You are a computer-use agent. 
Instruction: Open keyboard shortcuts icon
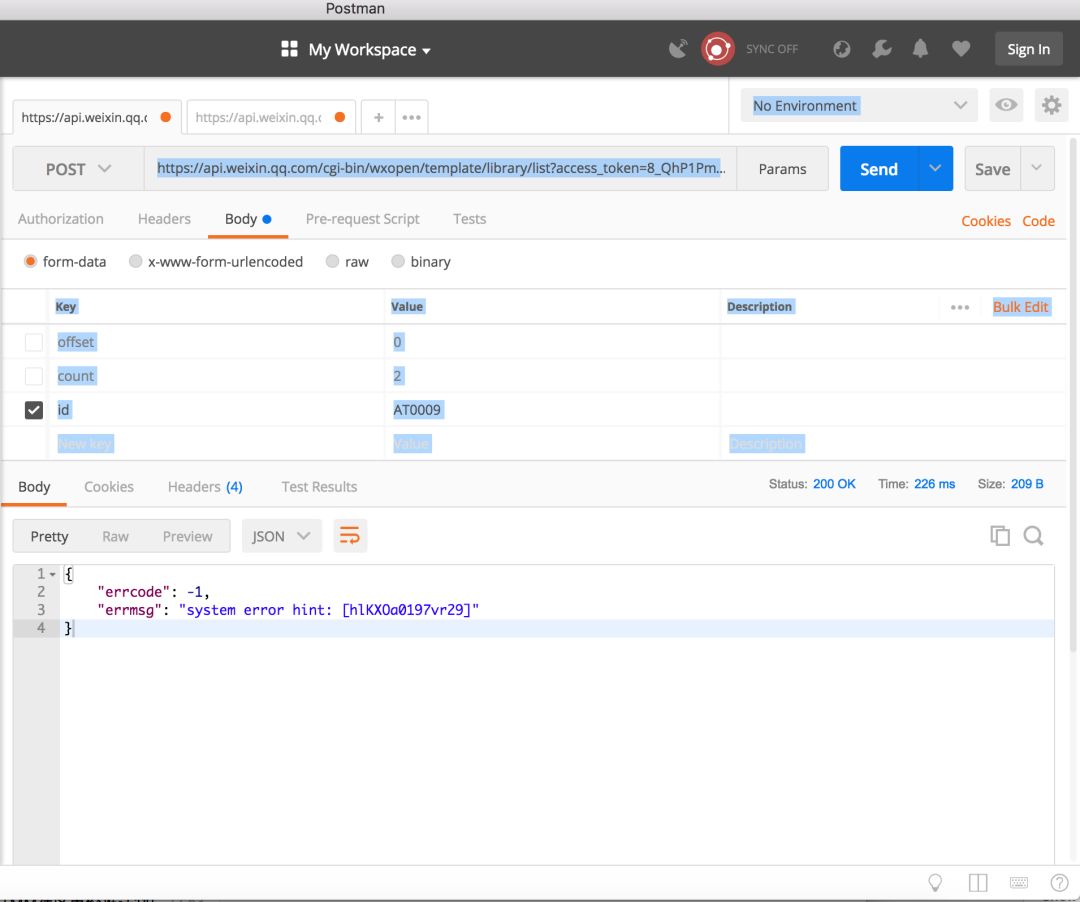point(1019,882)
